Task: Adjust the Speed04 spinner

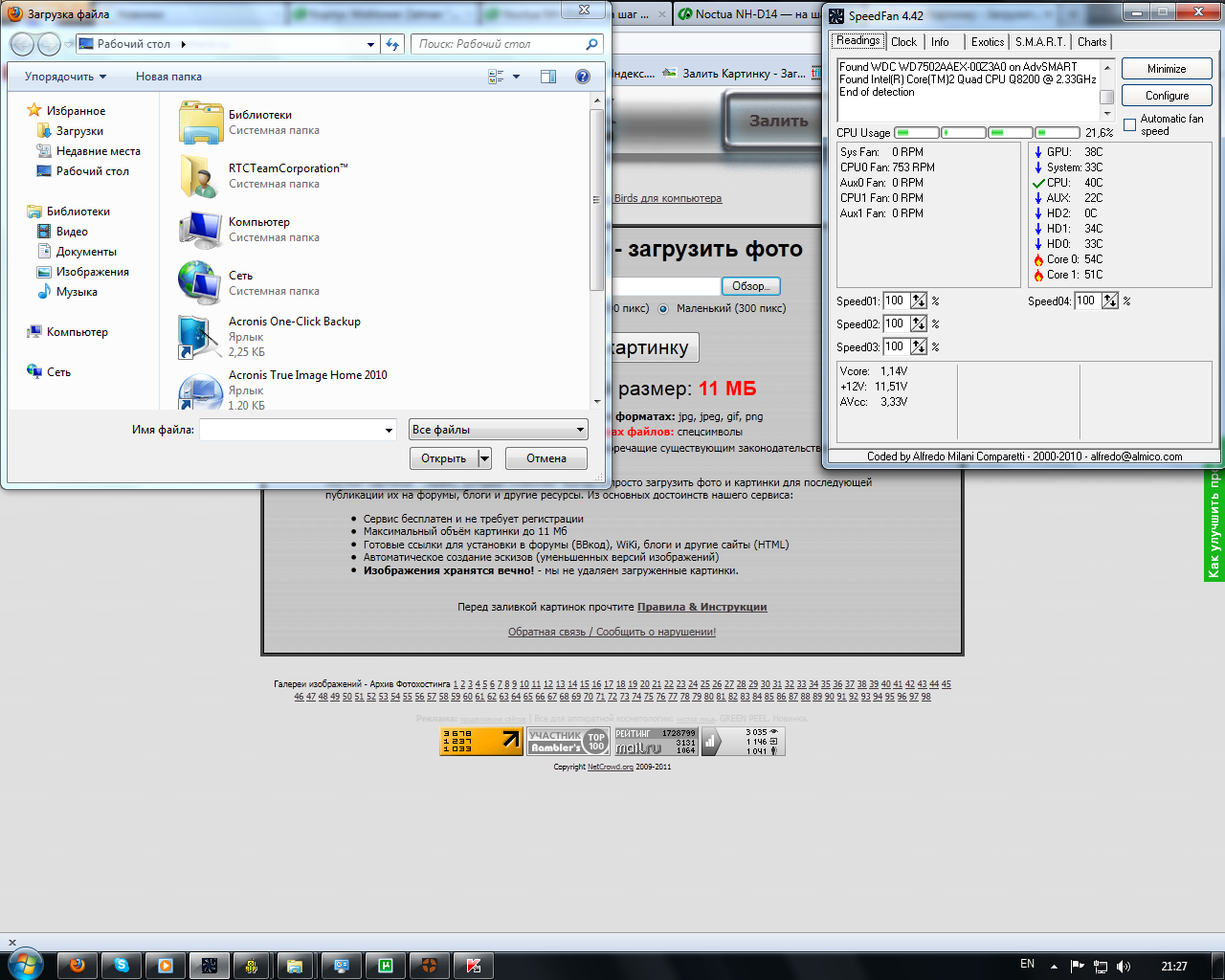Action: (1110, 301)
